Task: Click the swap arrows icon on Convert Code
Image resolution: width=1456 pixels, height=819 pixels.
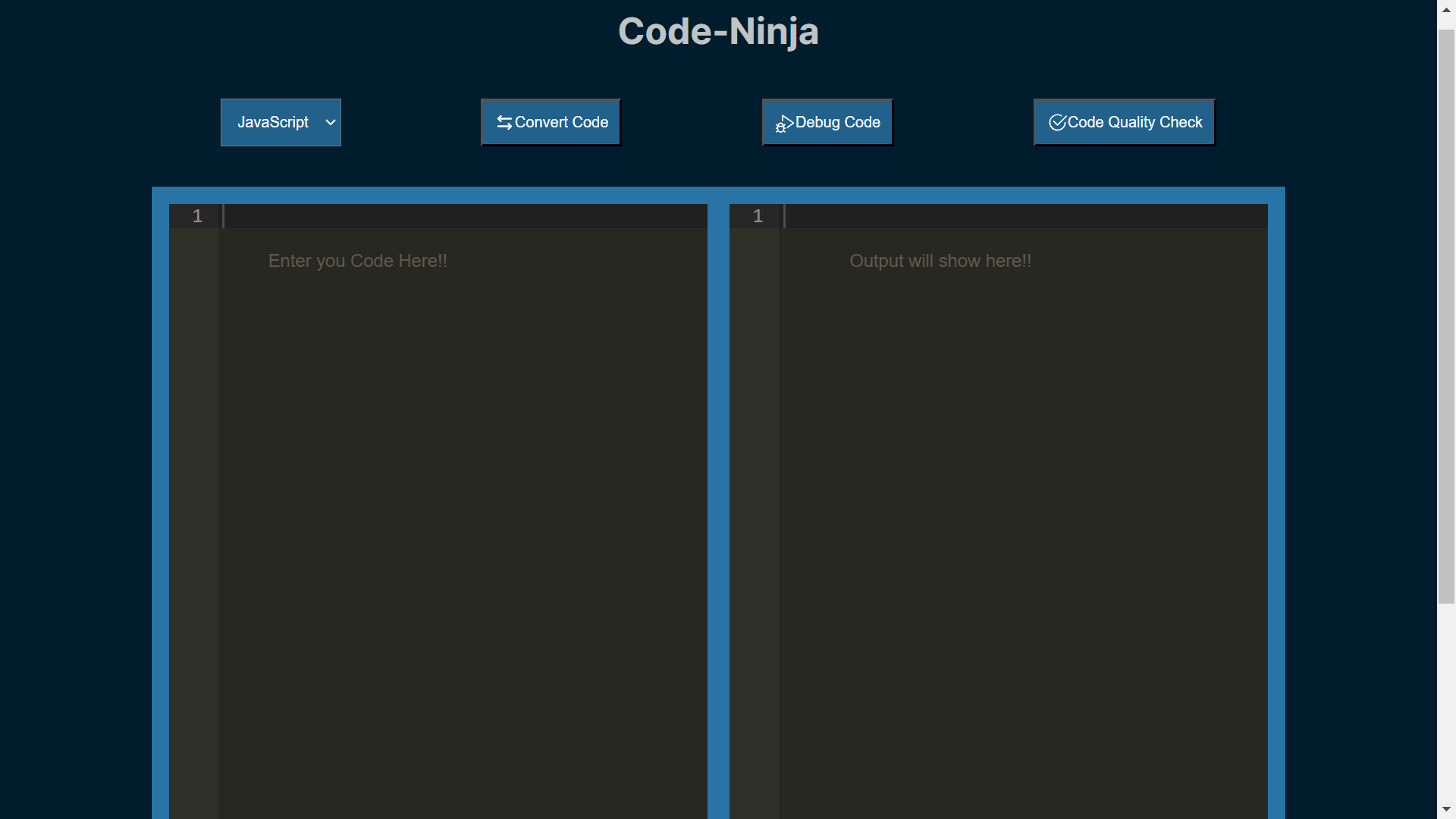Action: 504,123
